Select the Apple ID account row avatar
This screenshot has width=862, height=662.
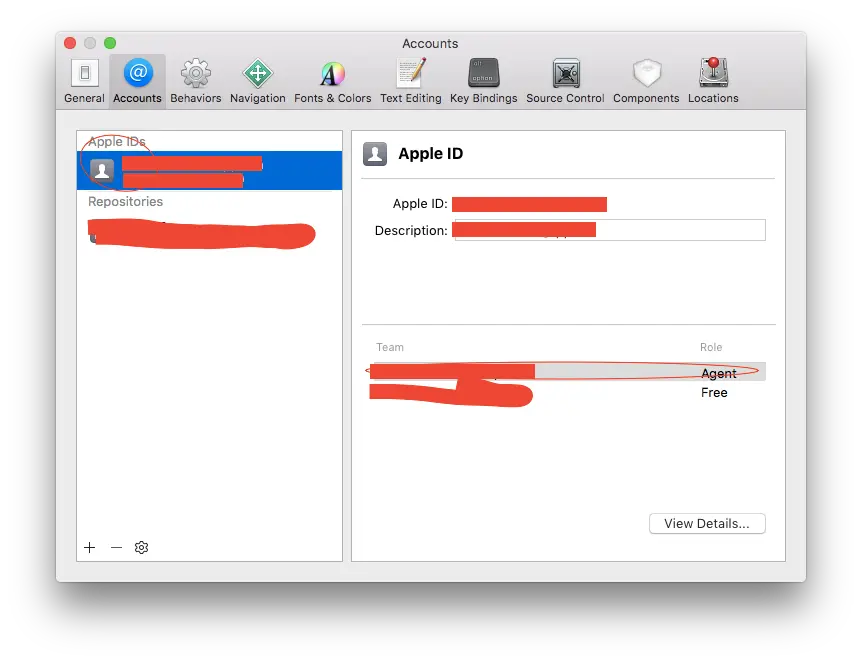pyautogui.click(x=102, y=170)
